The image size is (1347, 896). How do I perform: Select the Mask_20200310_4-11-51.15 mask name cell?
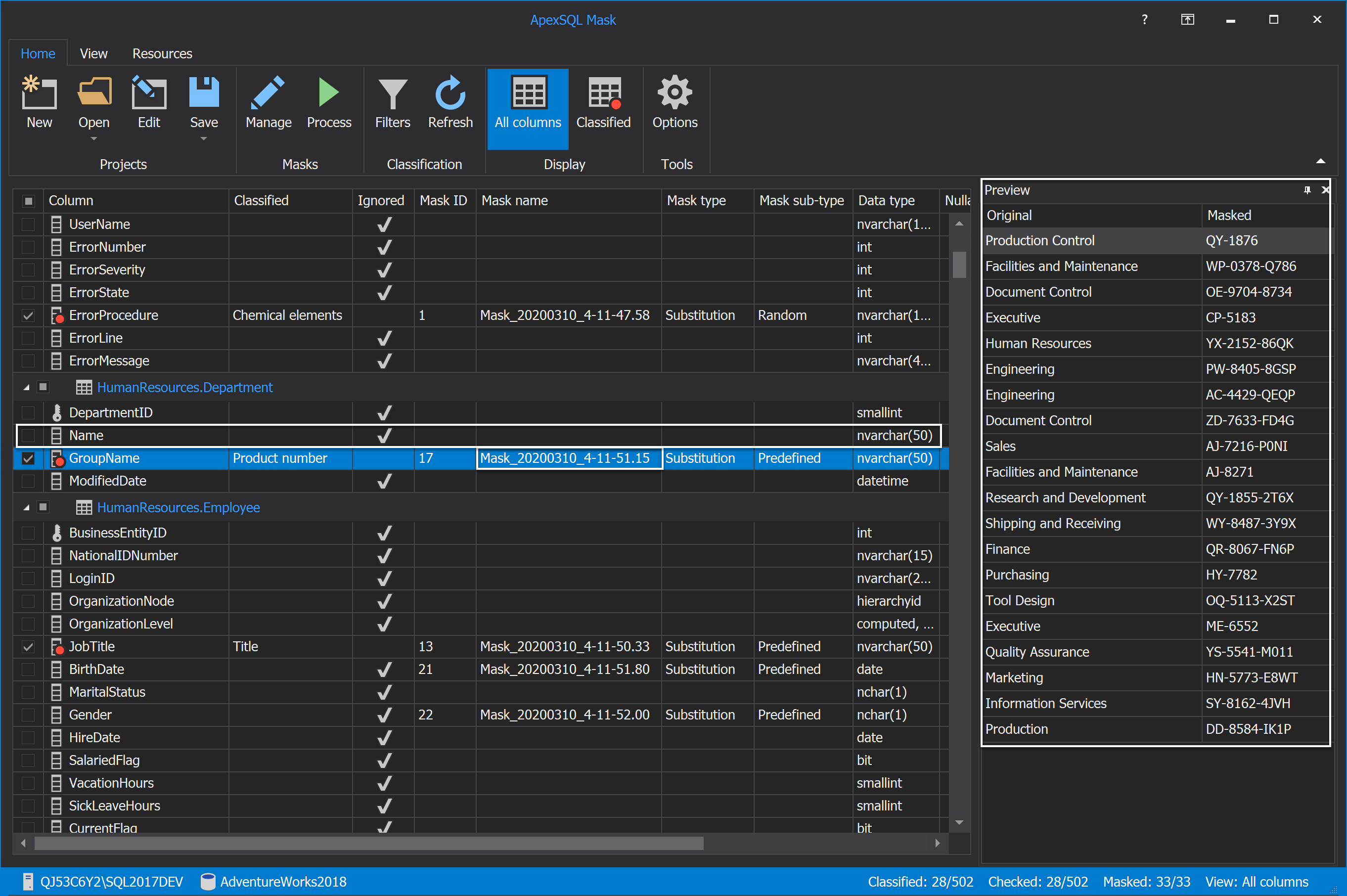click(x=569, y=458)
